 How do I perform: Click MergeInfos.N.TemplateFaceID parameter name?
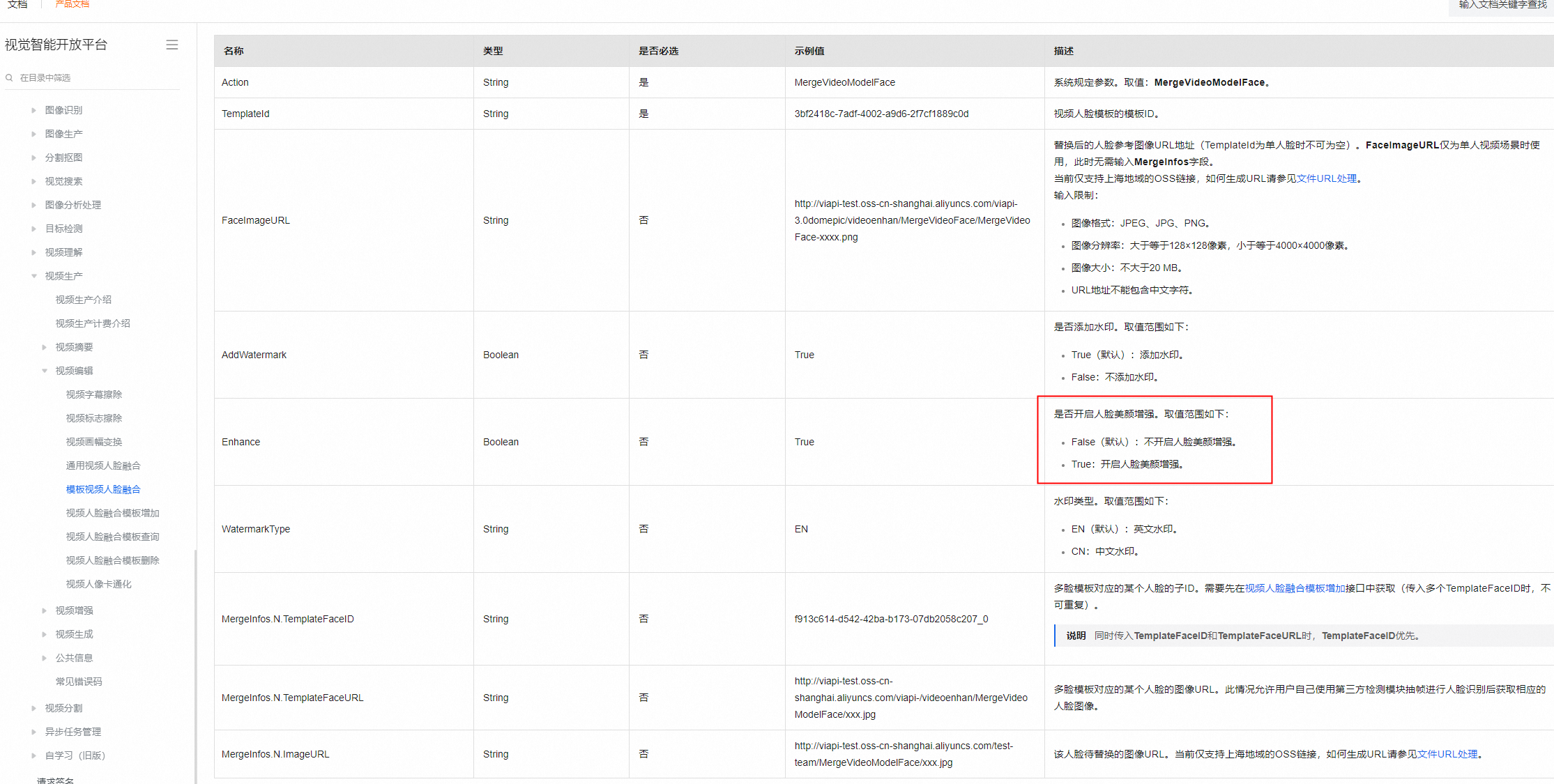pos(288,619)
